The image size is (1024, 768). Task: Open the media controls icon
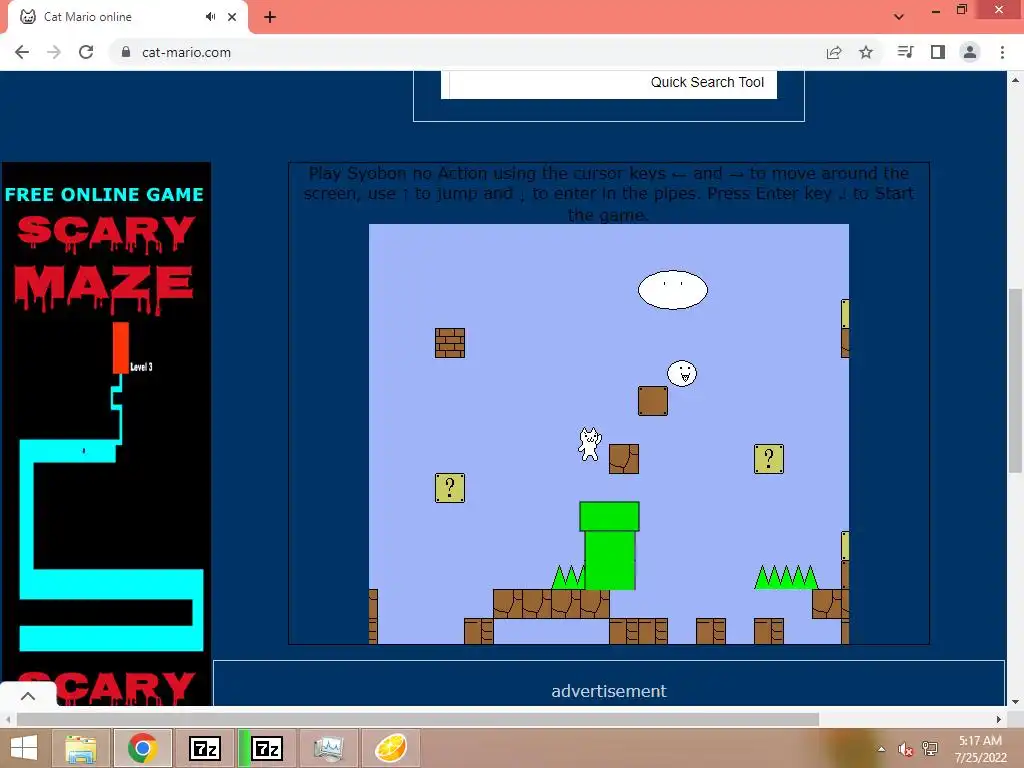905,52
